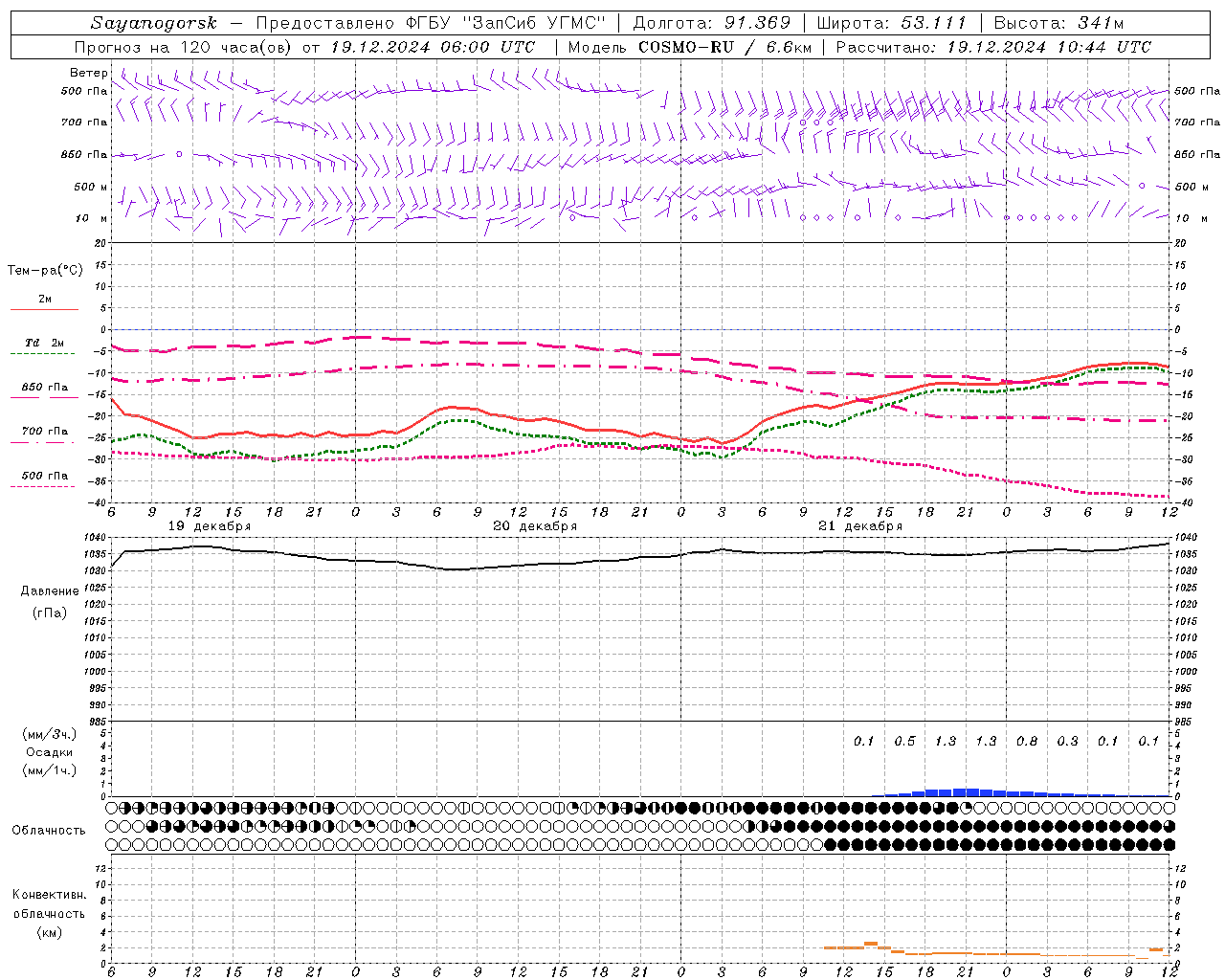Click the 'Широта: 53.111' latitude value
This screenshot has height=980, width=1225.
[892, 23]
